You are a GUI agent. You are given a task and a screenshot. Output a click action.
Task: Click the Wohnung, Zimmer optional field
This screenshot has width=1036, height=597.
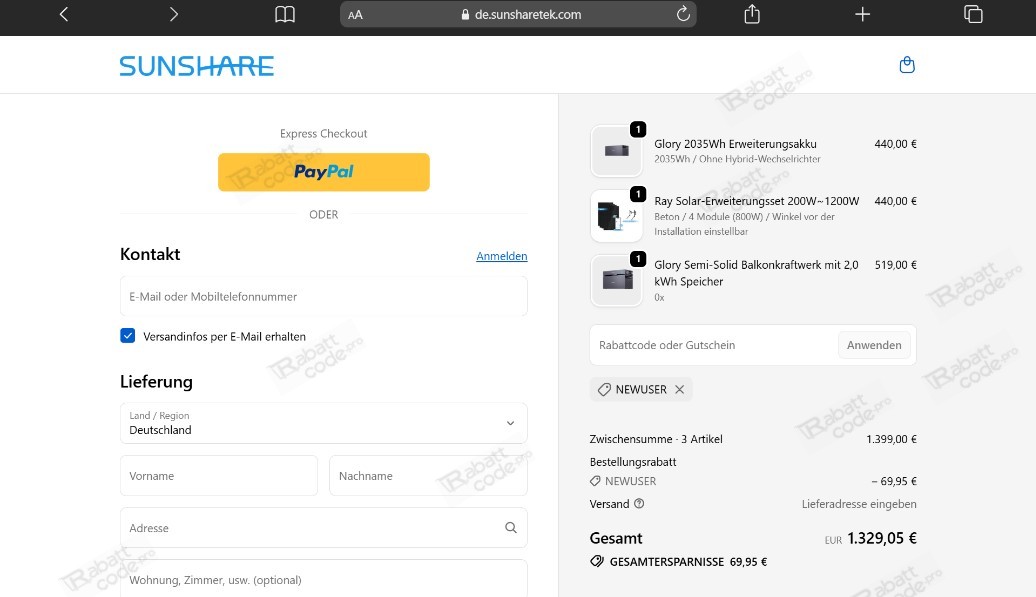(x=324, y=579)
